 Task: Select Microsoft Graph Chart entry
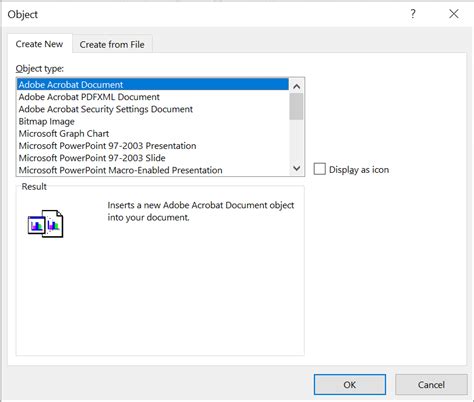click(x=153, y=134)
